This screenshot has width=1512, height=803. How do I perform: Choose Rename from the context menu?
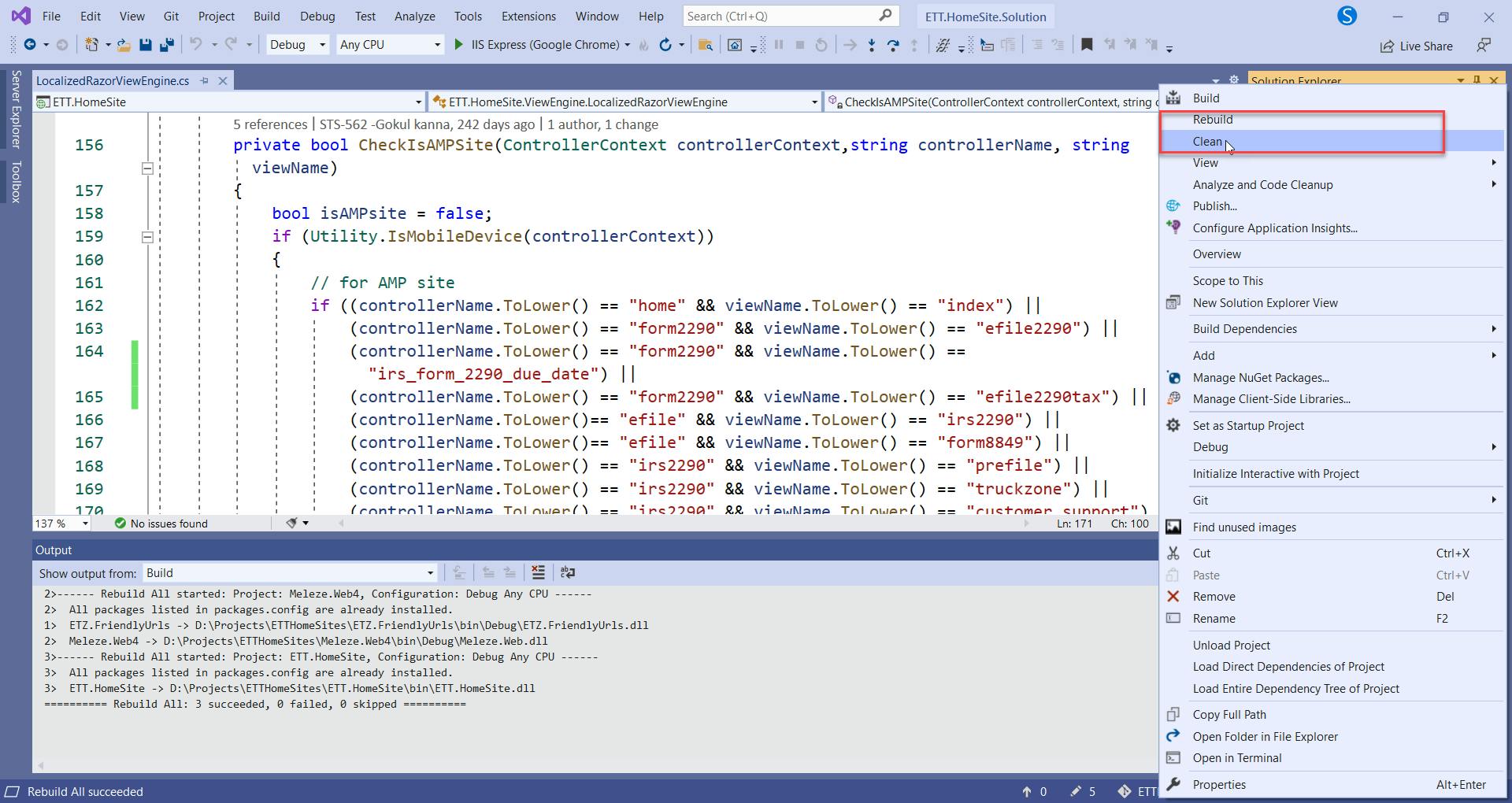pyautogui.click(x=1332, y=619)
